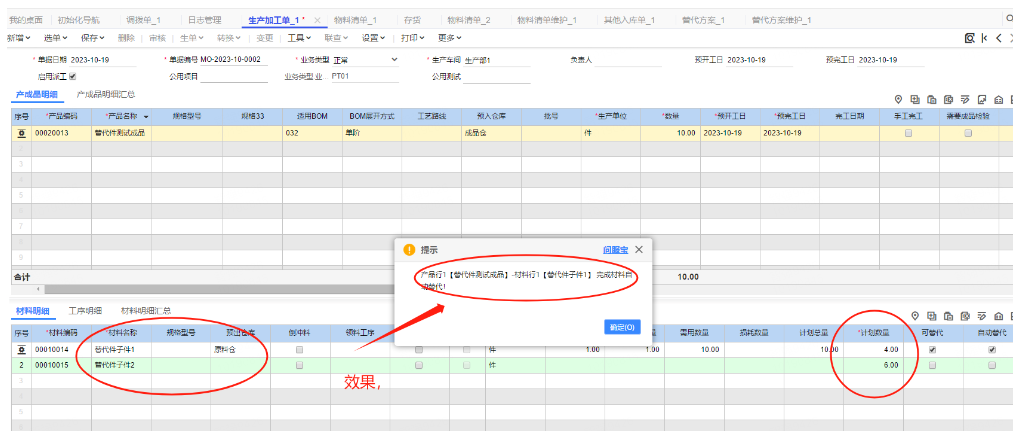Switch to the 物料清单_1 tab

coord(354,21)
